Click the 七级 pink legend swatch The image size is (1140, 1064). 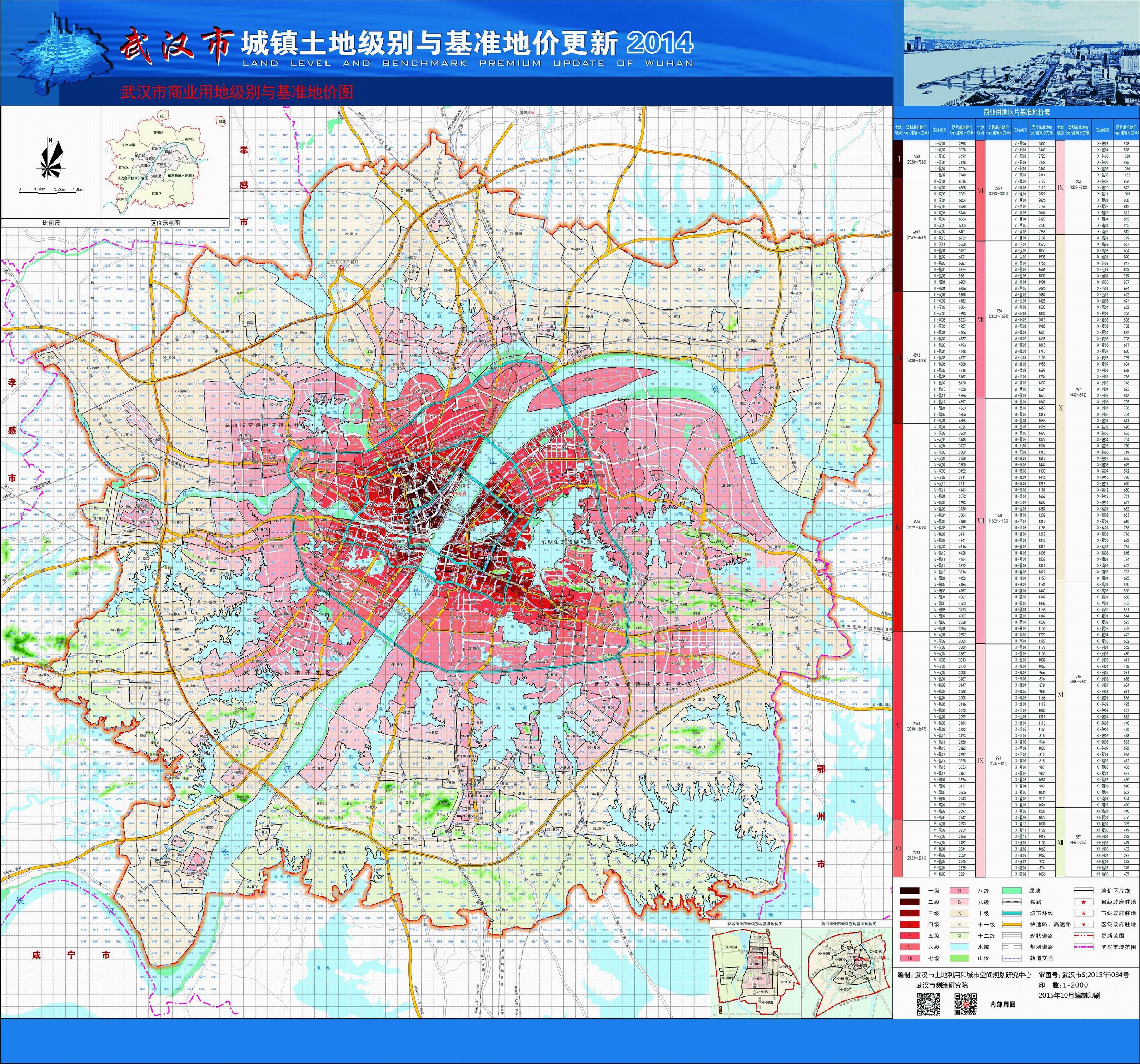point(910,959)
